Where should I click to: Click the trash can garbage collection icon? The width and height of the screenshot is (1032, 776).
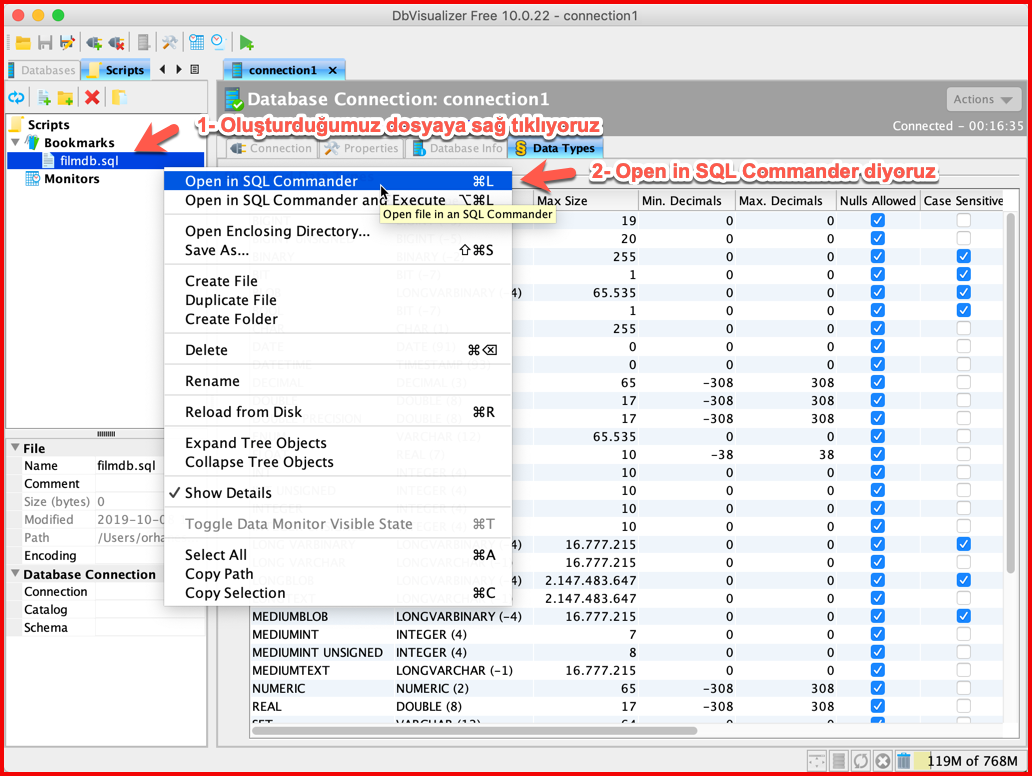point(904,761)
